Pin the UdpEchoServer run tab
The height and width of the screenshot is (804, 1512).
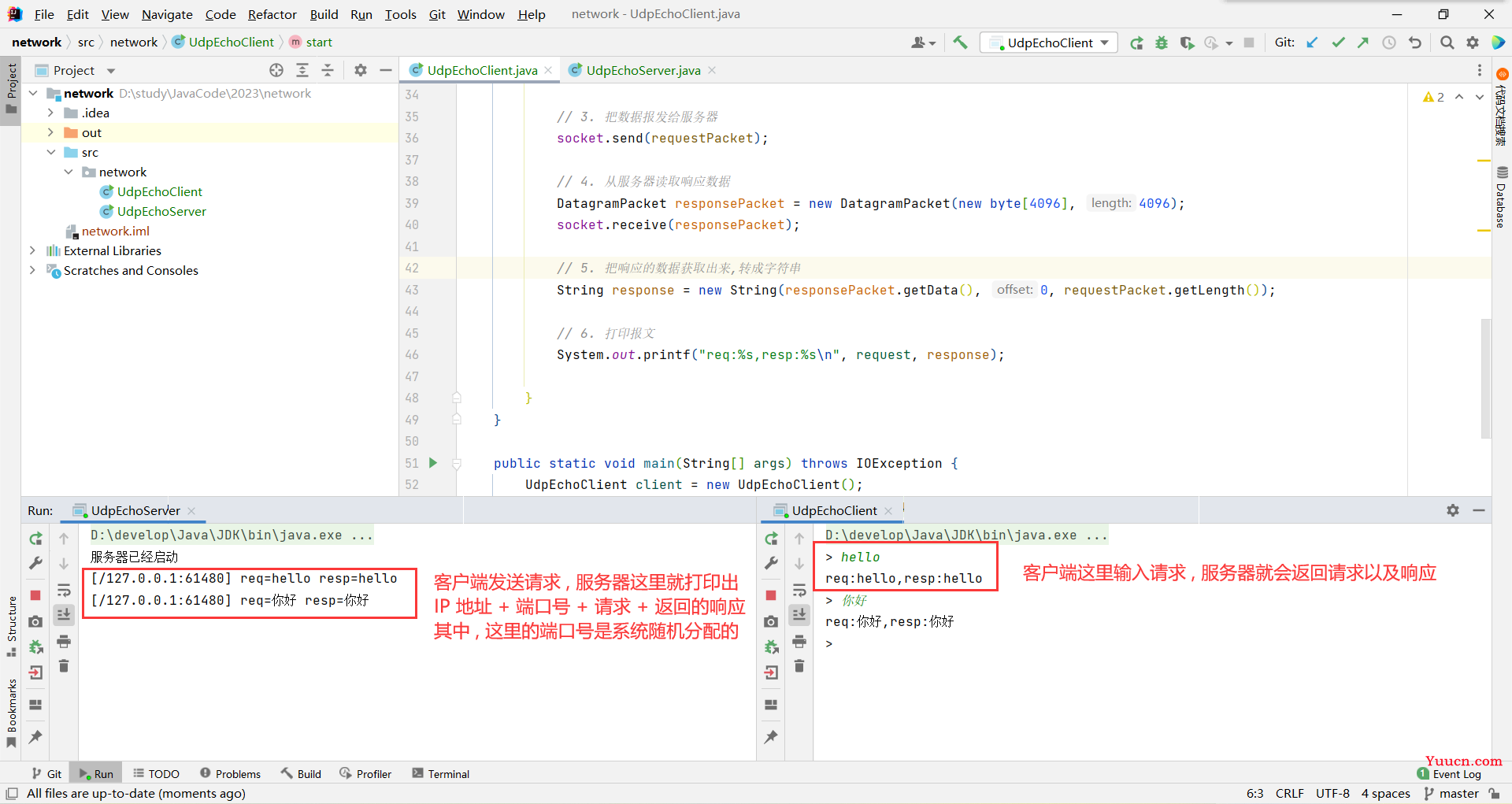[x=35, y=737]
